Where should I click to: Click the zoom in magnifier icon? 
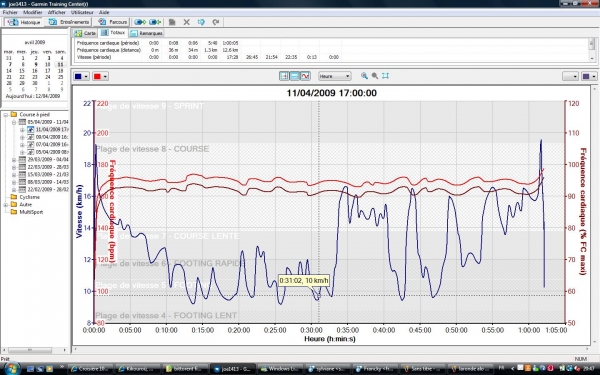(x=364, y=76)
